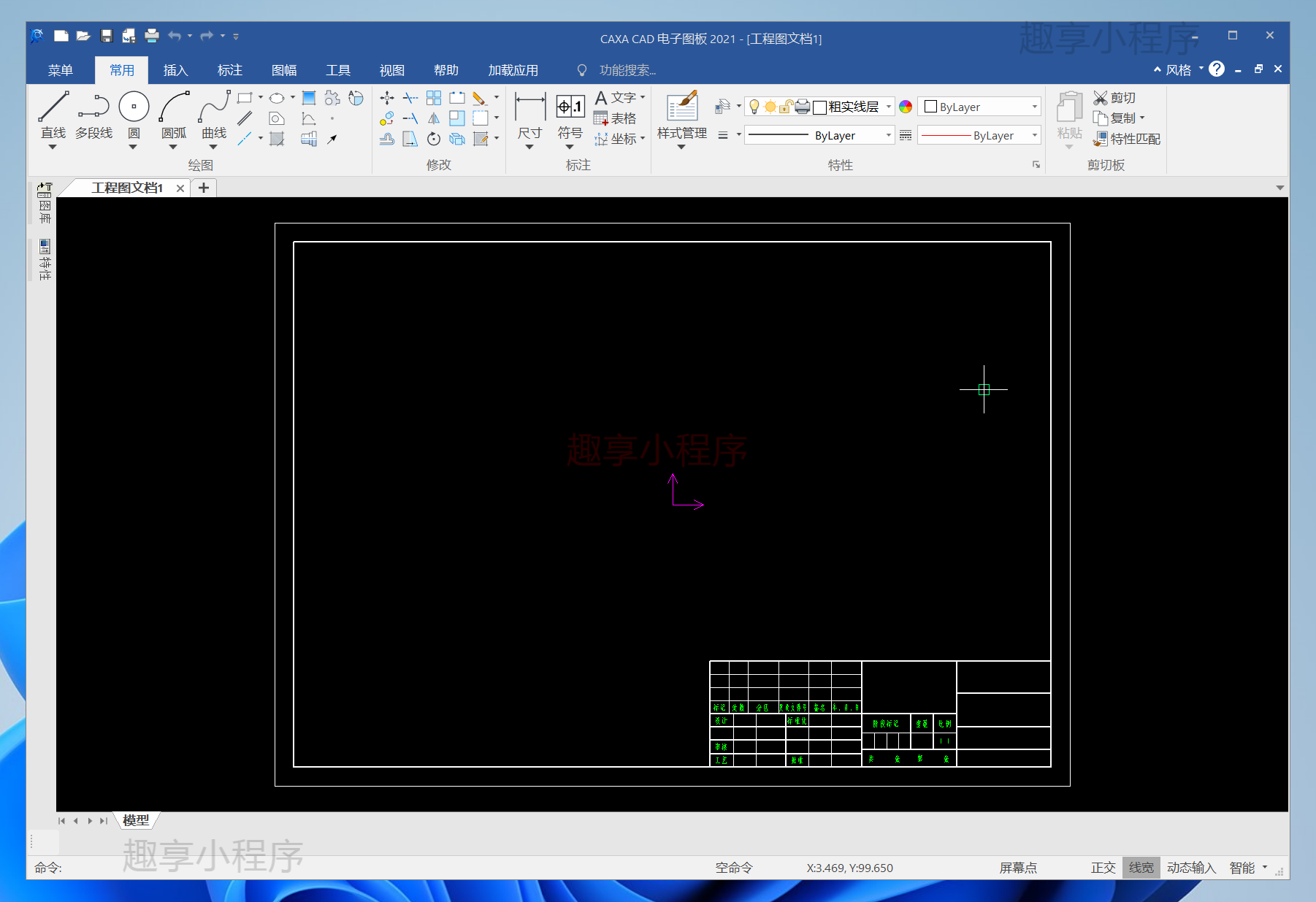This screenshot has height=902, width=1316.
Task: Click the print icon in quick access bar
Action: click(152, 35)
